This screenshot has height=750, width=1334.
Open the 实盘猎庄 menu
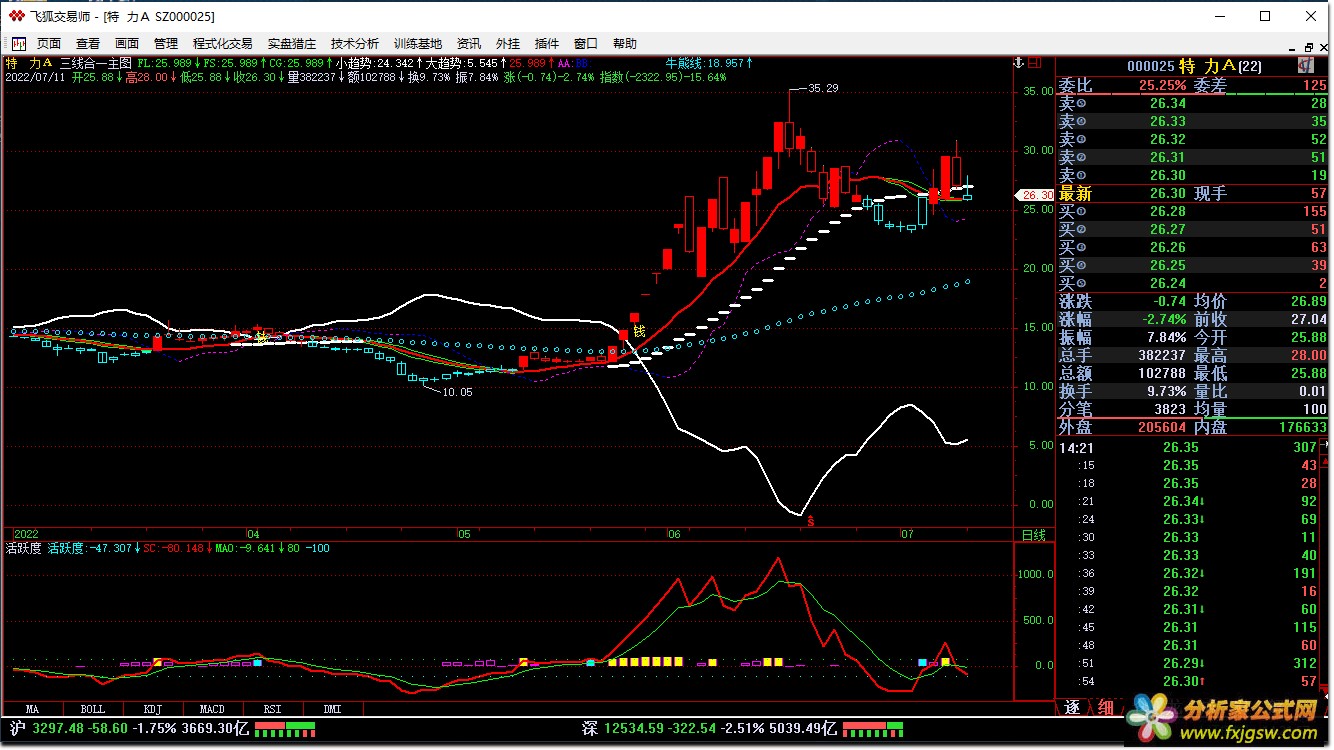pyautogui.click(x=292, y=44)
